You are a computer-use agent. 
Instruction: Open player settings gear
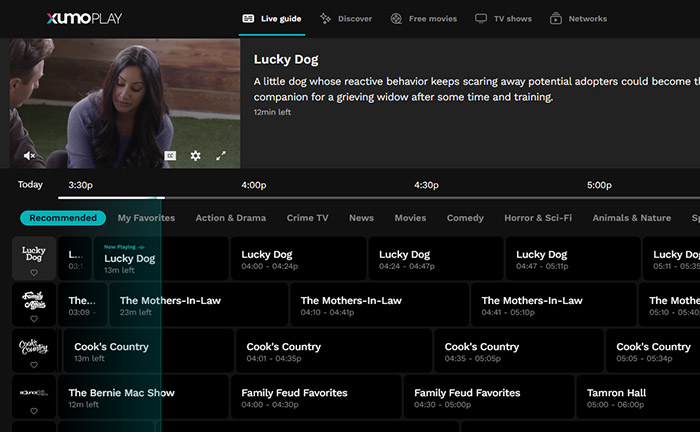(x=196, y=156)
